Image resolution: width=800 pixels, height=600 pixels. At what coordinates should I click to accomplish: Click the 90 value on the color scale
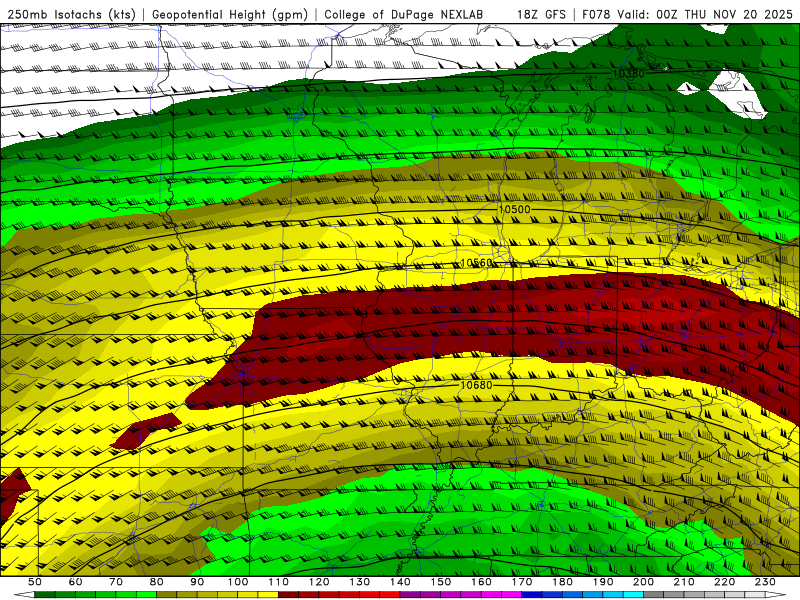click(197, 582)
